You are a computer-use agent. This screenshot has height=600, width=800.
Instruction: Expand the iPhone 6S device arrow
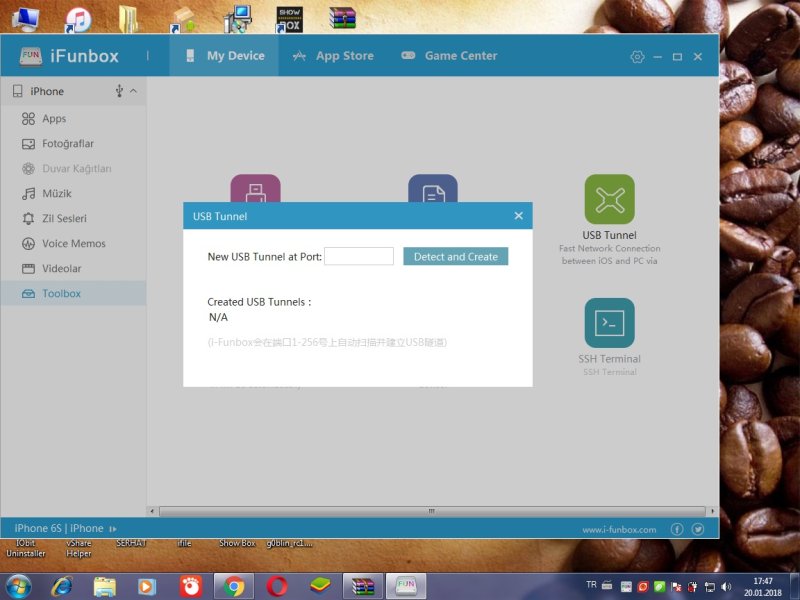[x=113, y=528]
